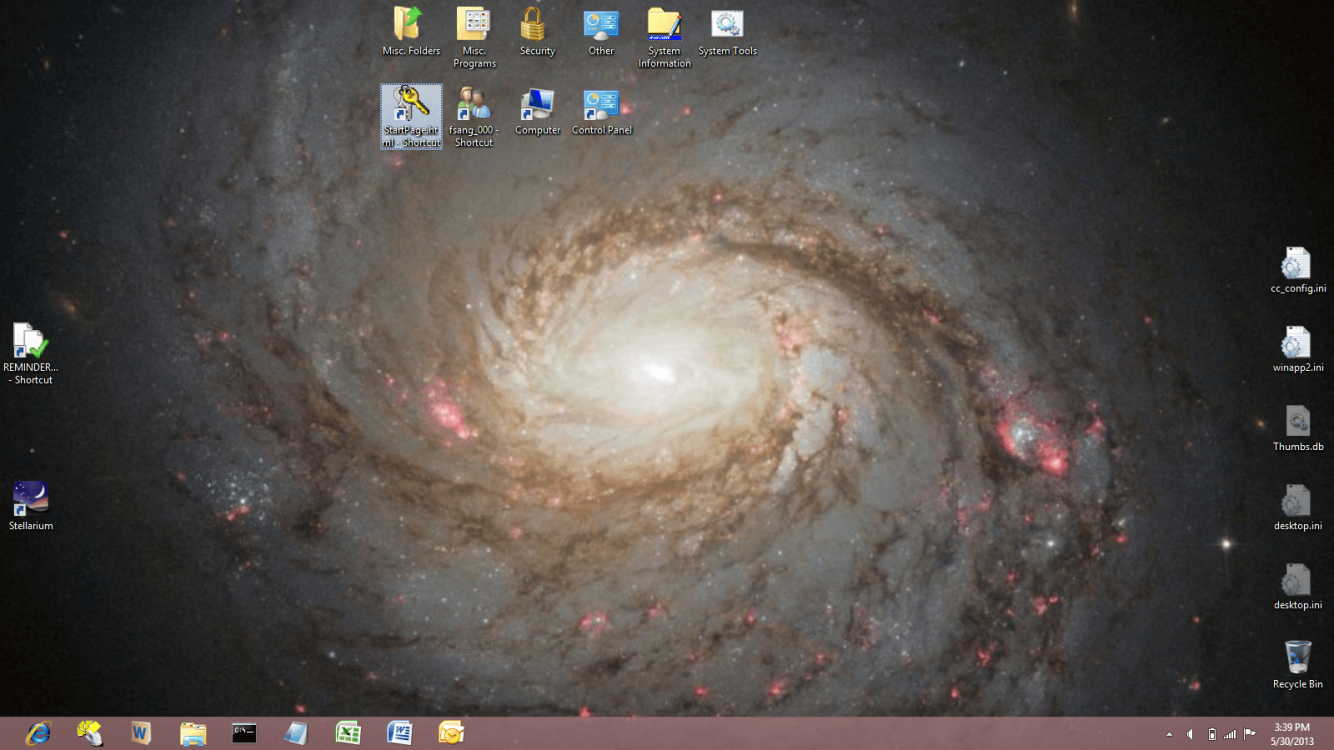Click the System Tools desktop icon
This screenshot has width=1334, height=750.
click(x=727, y=24)
